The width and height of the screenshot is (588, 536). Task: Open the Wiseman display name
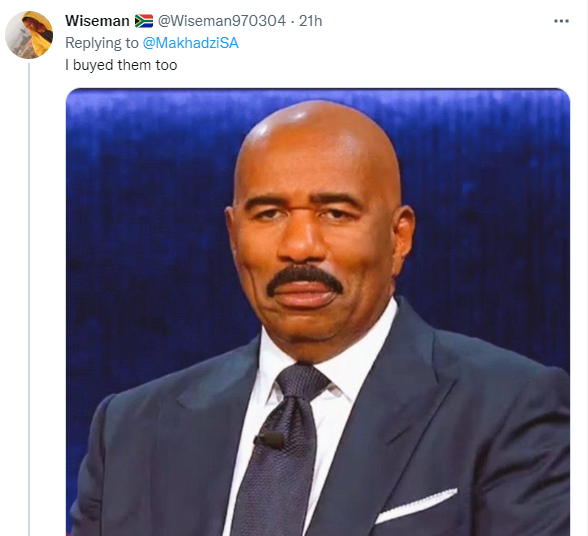coord(97,21)
